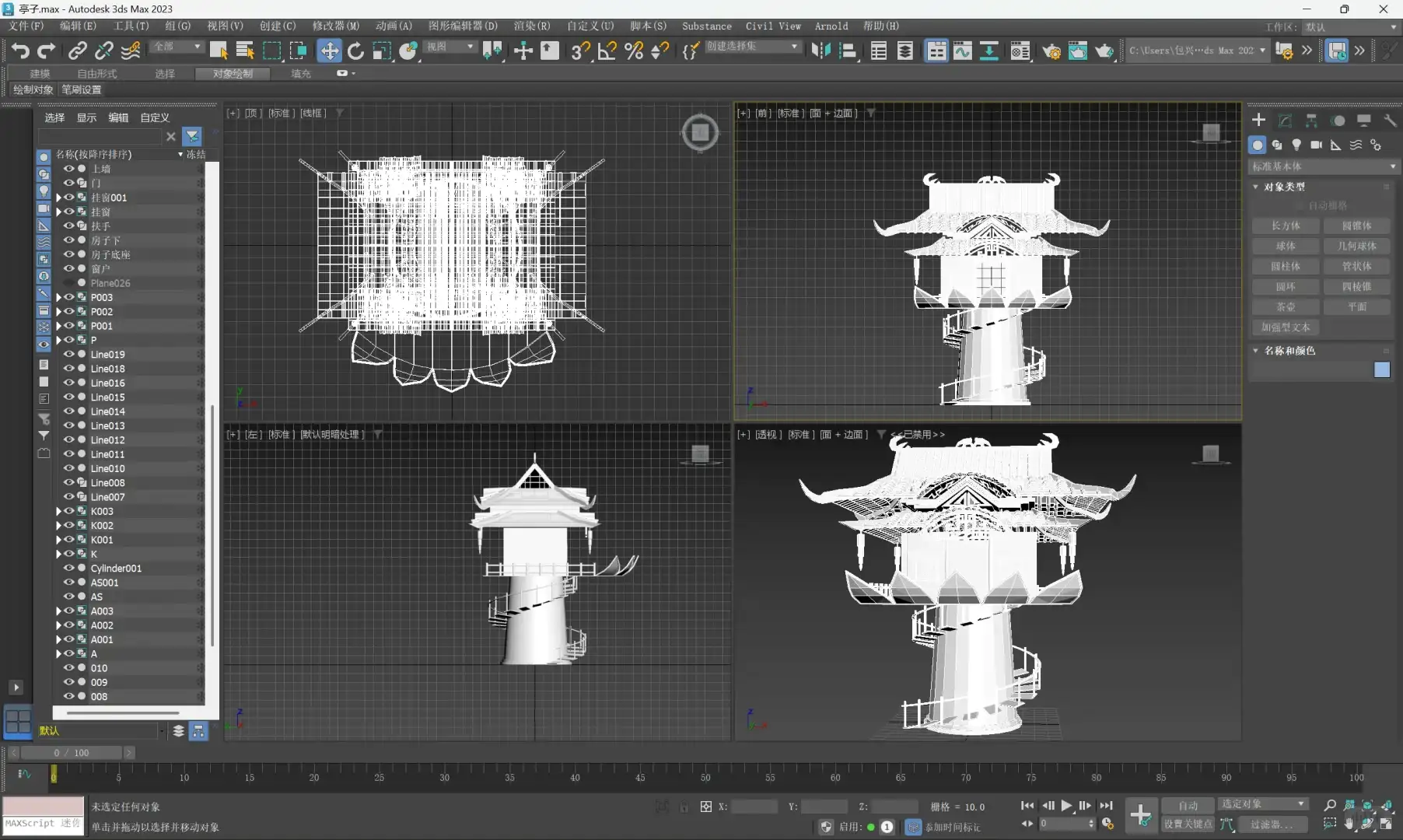
Task: Select the Lights category icon
Action: coord(1296,145)
